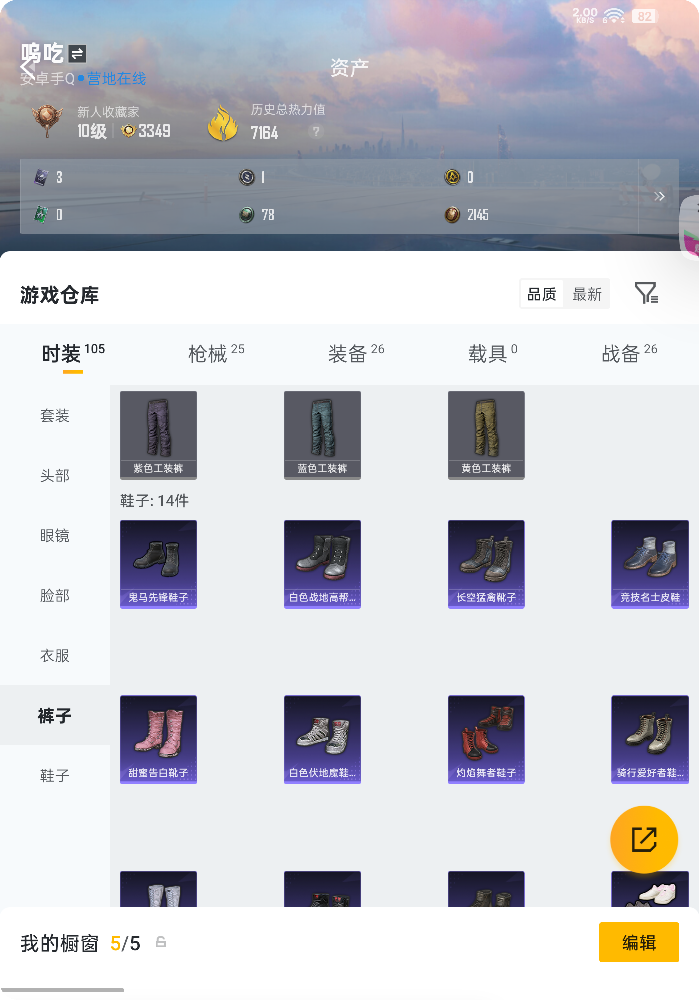Image resolution: width=699 pixels, height=1000 pixels.
Task: Expand asset currencies with double chevron
Action: [x=659, y=196]
